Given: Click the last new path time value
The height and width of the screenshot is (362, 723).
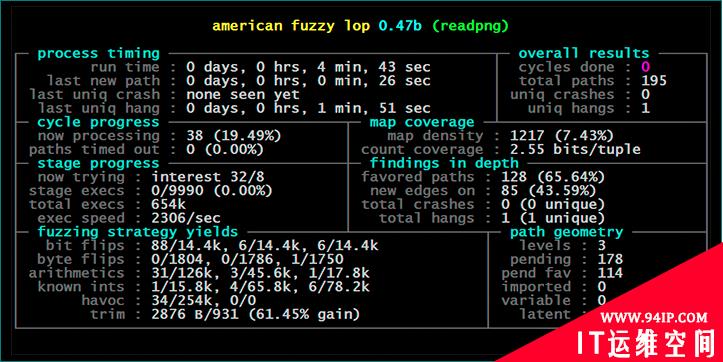Looking at the screenshot, I should pos(308,81).
